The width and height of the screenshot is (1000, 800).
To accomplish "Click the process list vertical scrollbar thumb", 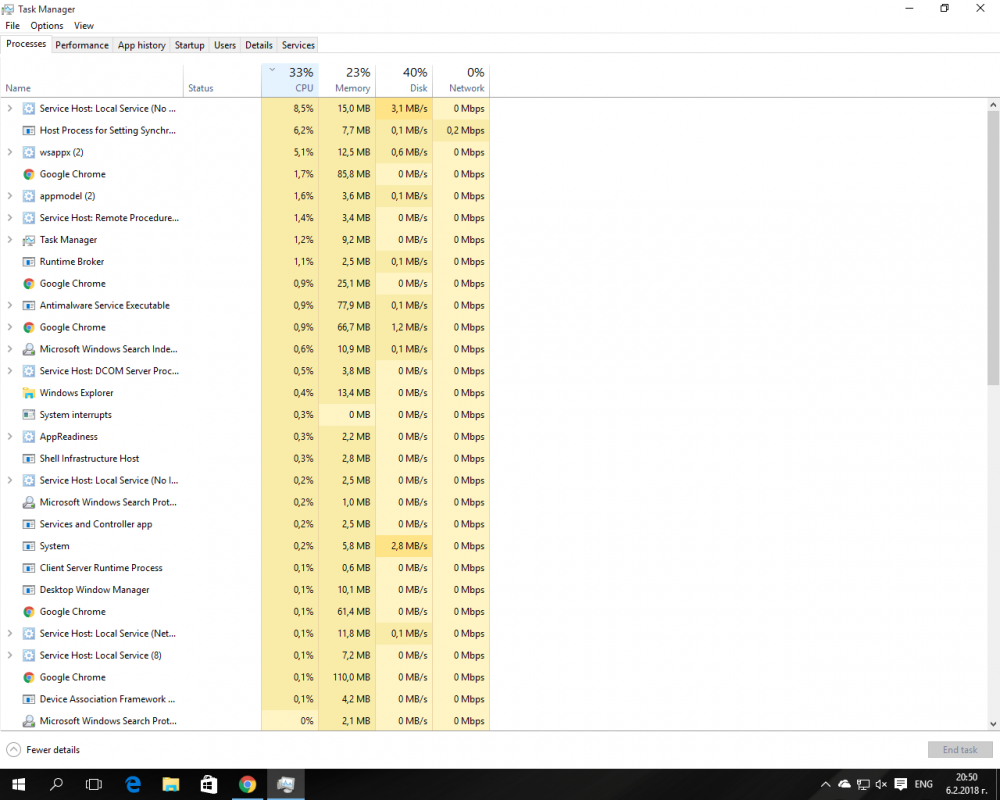I will pos(993,248).
